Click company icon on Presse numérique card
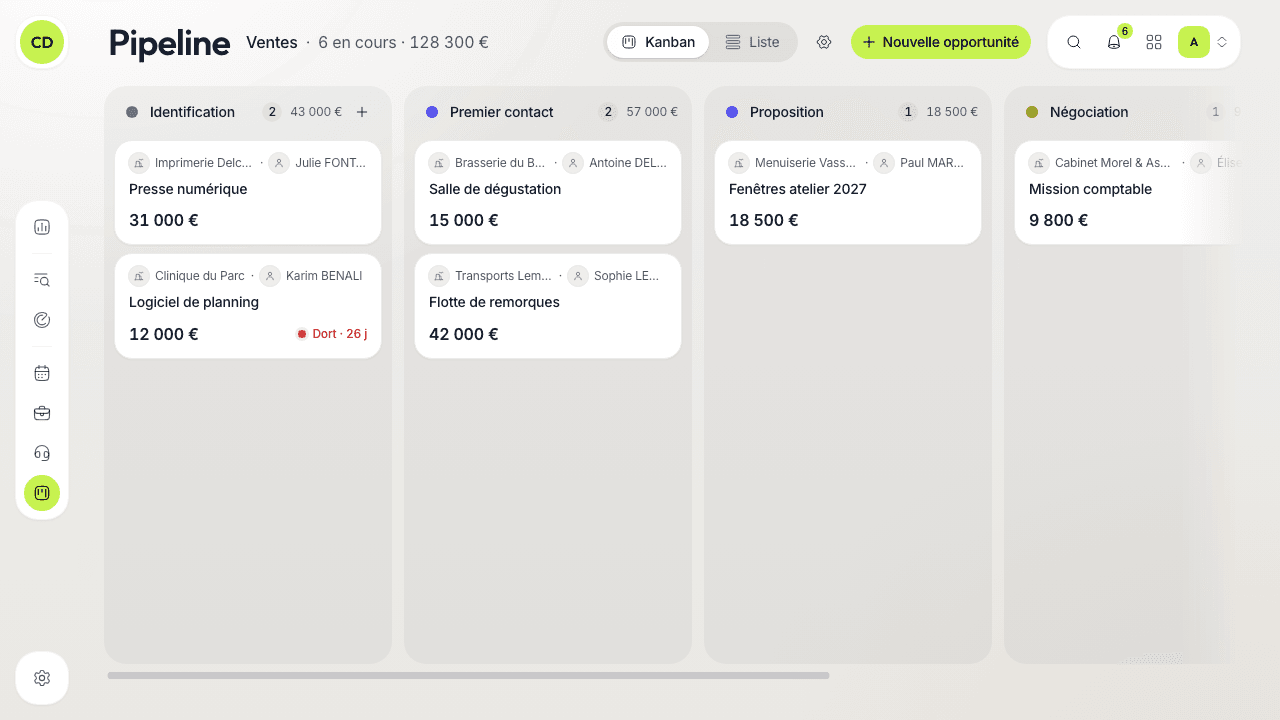 click(x=139, y=163)
